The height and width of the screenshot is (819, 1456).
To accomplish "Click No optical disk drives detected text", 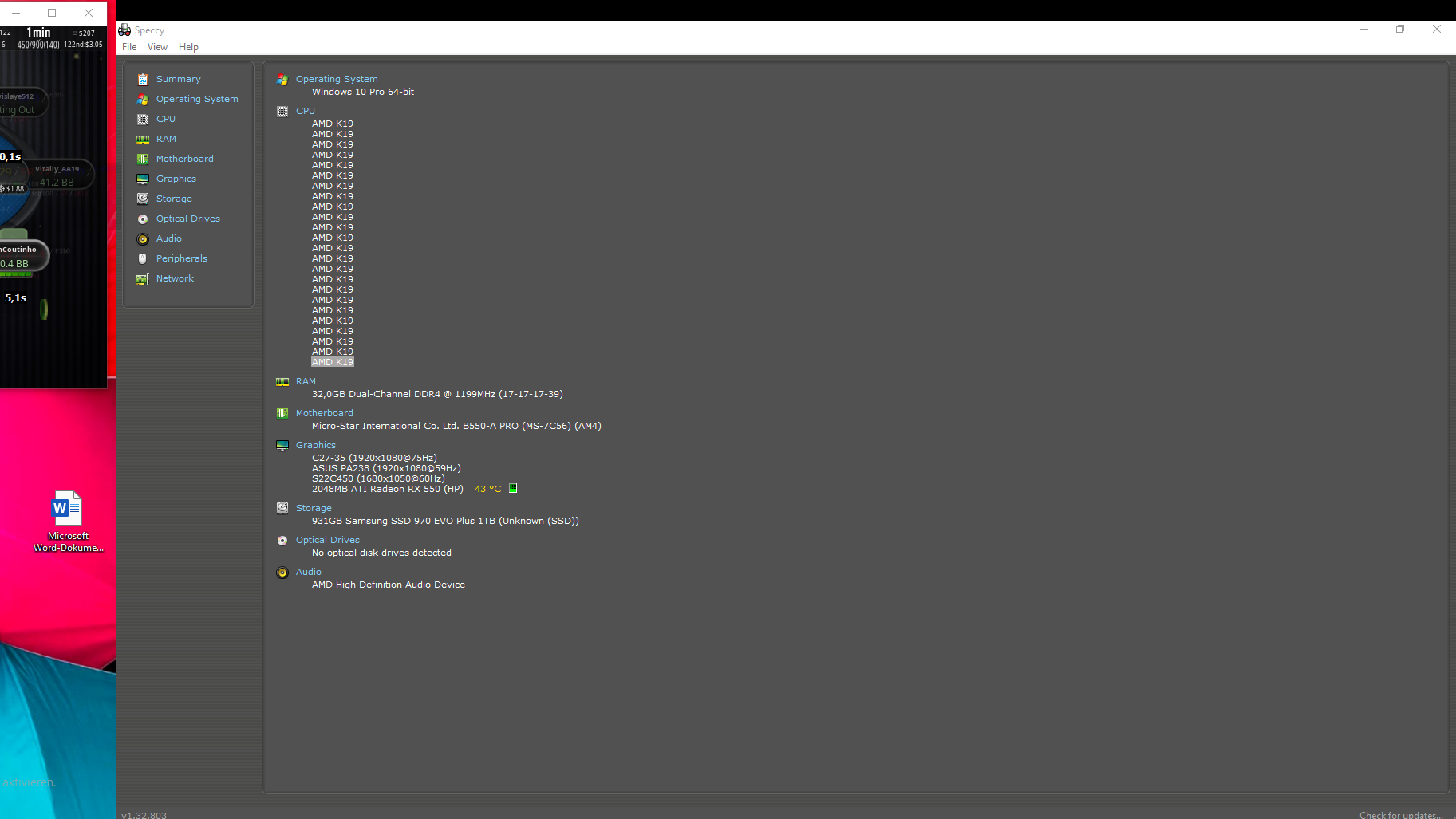I will (x=381, y=553).
